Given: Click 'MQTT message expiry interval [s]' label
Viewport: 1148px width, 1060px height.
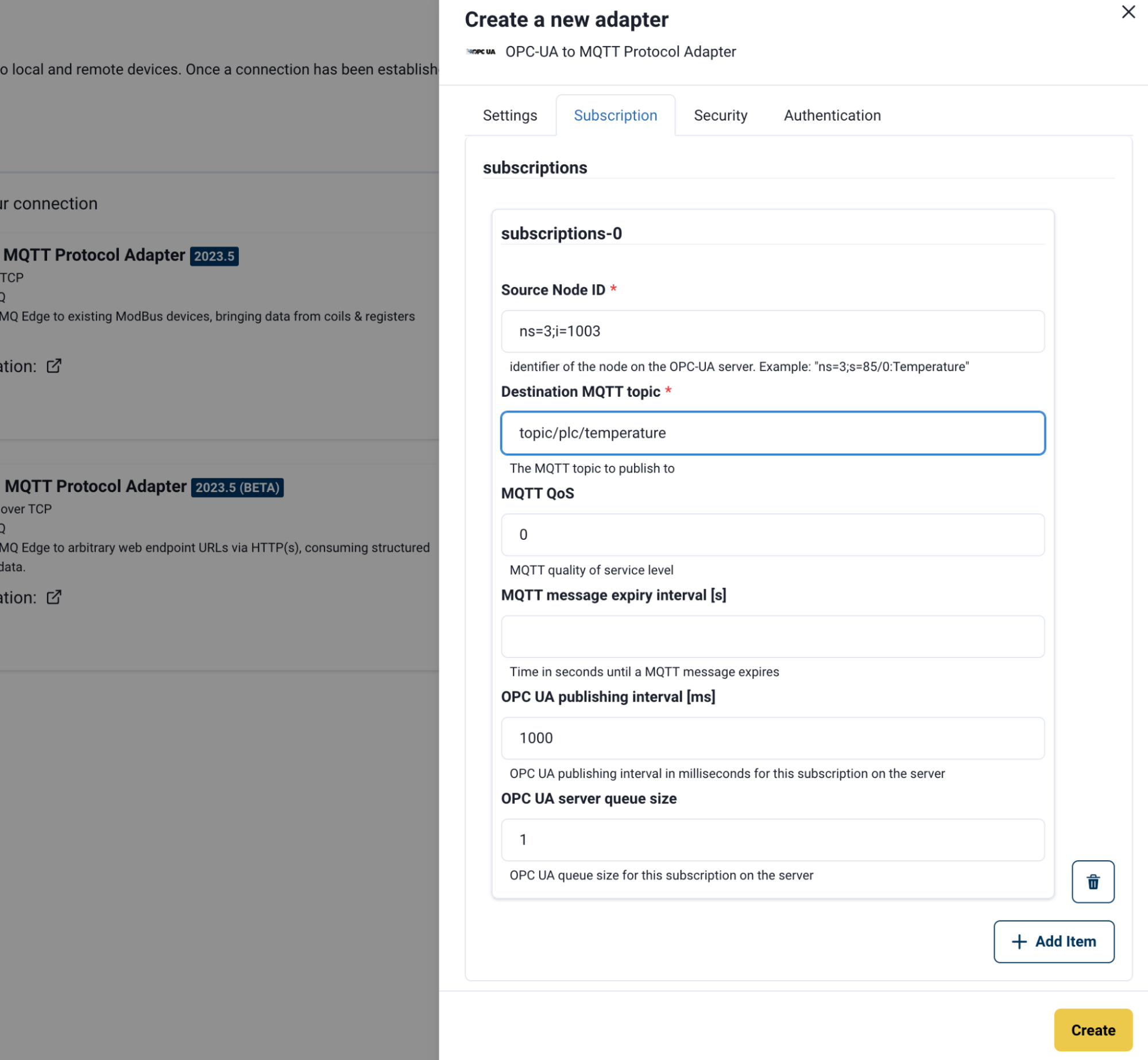Looking at the screenshot, I should pos(613,595).
